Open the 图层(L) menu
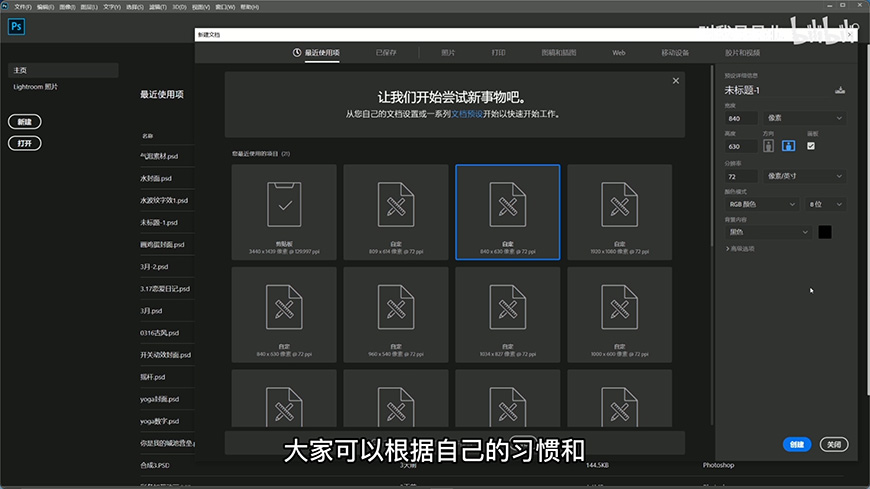This screenshot has width=870, height=489. point(89,7)
